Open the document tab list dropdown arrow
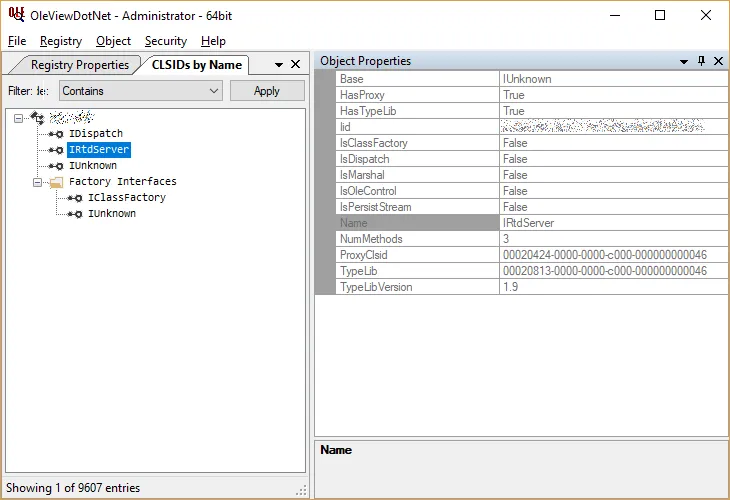730x500 pixels. pos(278,65)
